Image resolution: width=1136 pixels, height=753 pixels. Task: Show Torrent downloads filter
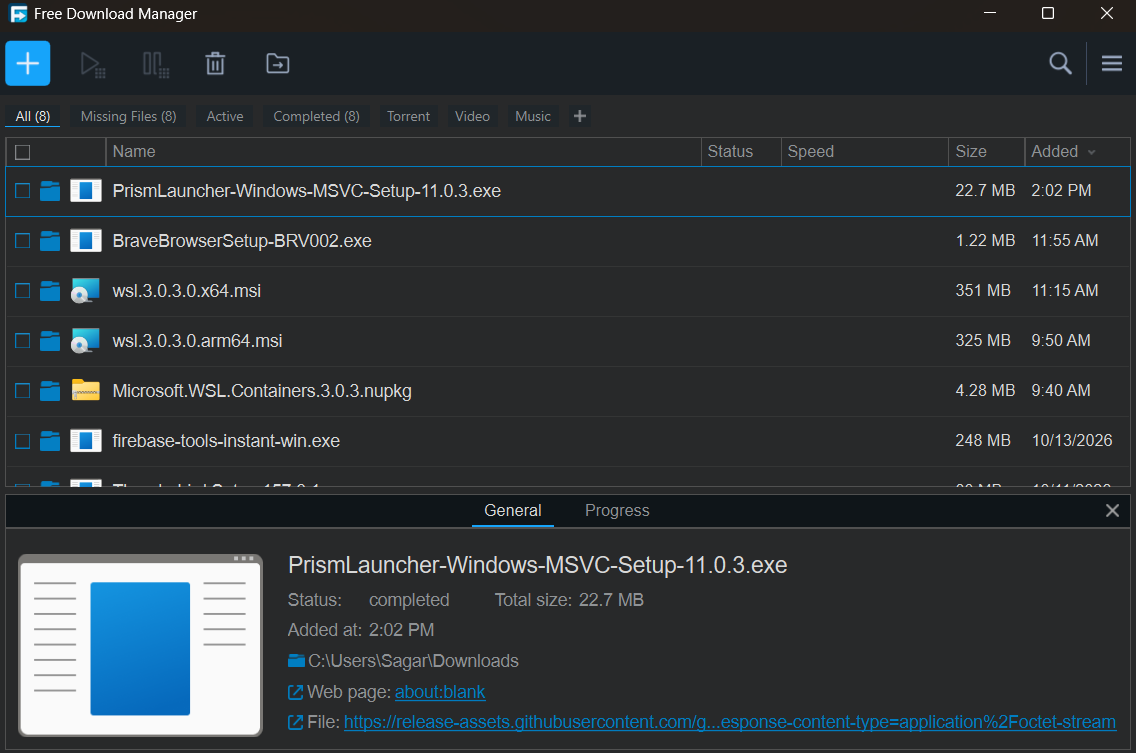(x=409, y=116)
